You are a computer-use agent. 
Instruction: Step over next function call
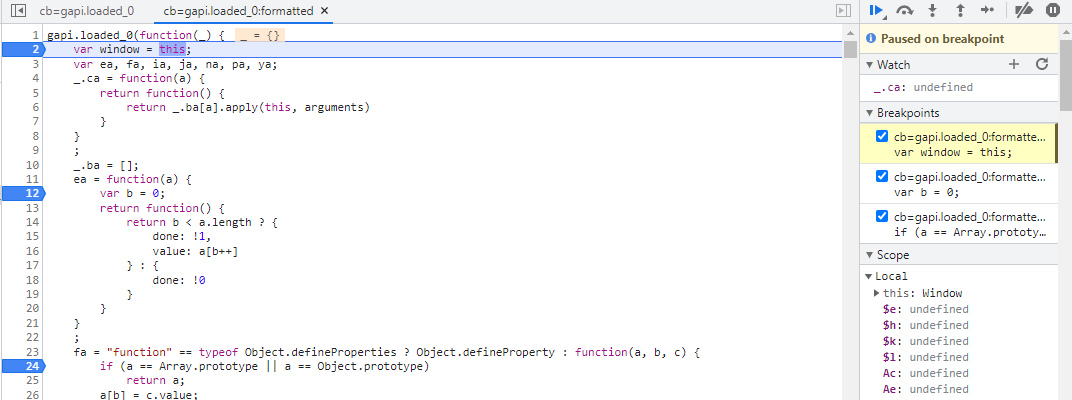(x=906, y=10)
